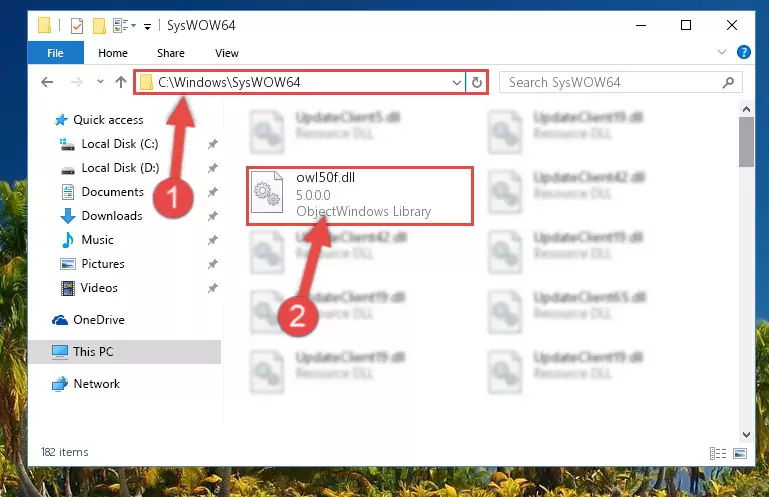Open Downloads in the navigation pane
The image size is (769, 497).
[x=112, y=216]
